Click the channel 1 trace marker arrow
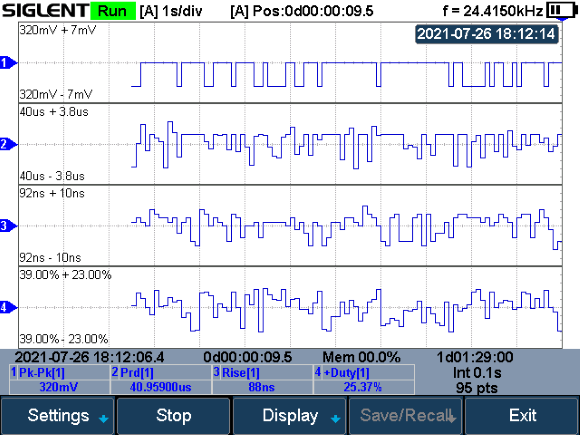This screenshot has height=435, width=580. coord(9,63)
